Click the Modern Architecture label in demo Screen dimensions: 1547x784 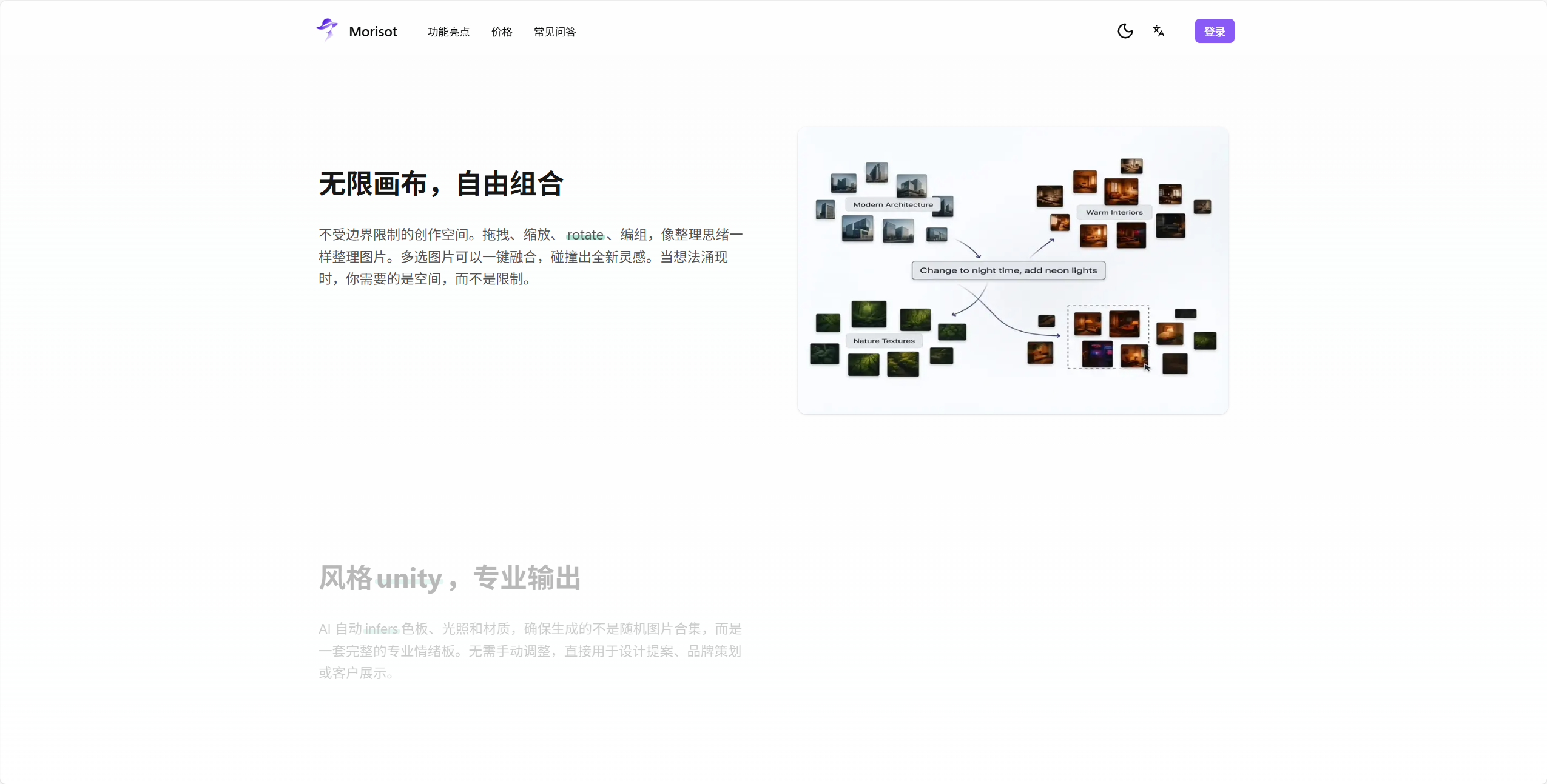(893, 204)
